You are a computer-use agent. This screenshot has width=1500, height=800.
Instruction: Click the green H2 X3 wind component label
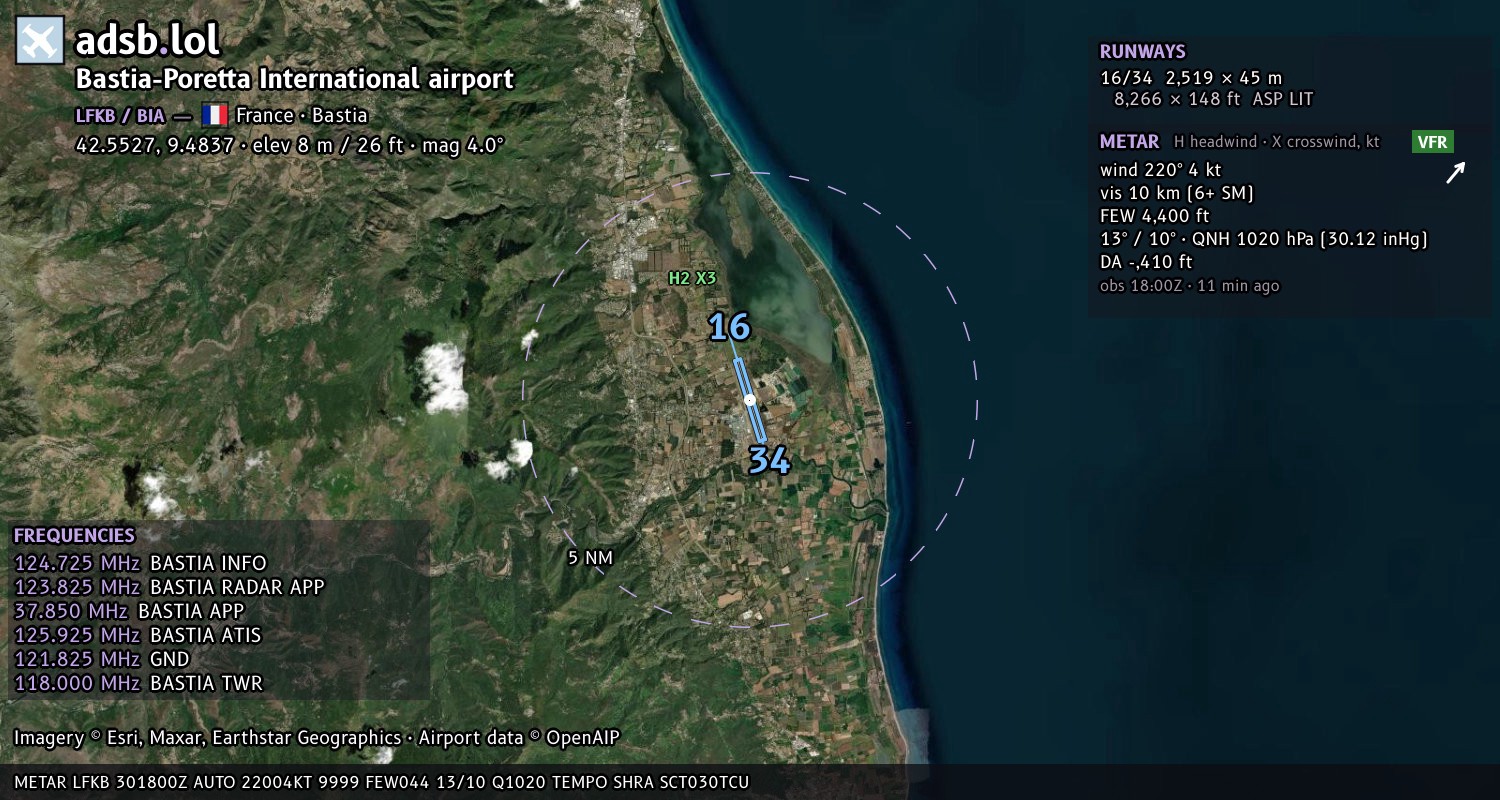point(692,278)
